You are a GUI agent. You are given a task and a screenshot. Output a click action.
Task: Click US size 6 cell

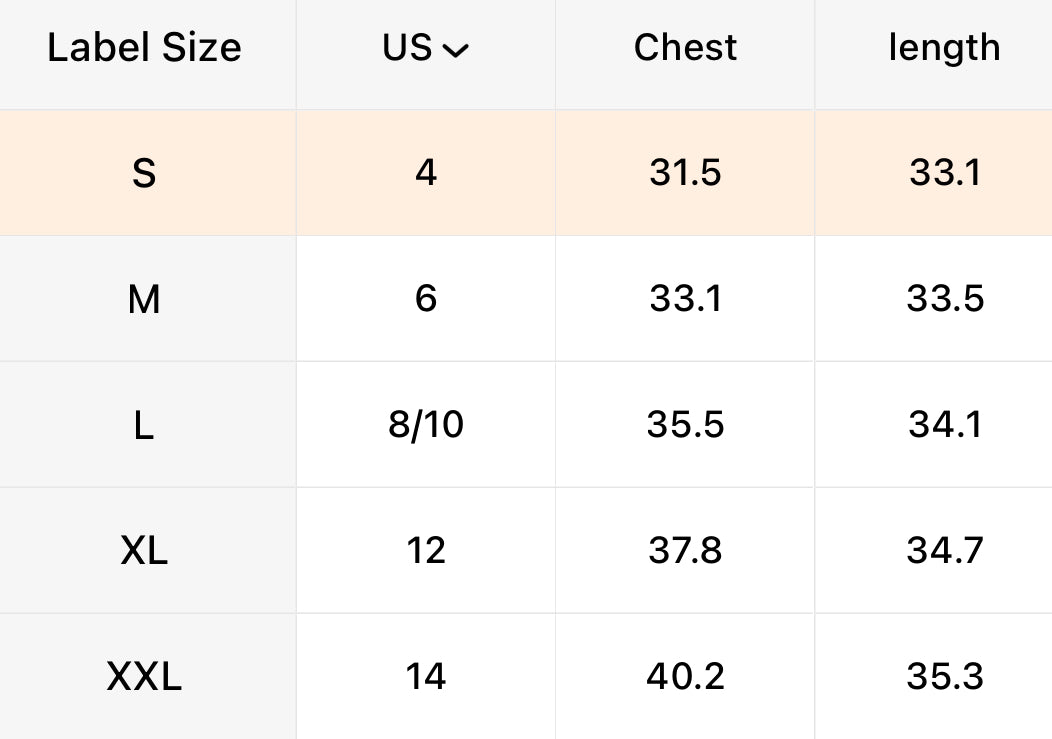(426, 299)
